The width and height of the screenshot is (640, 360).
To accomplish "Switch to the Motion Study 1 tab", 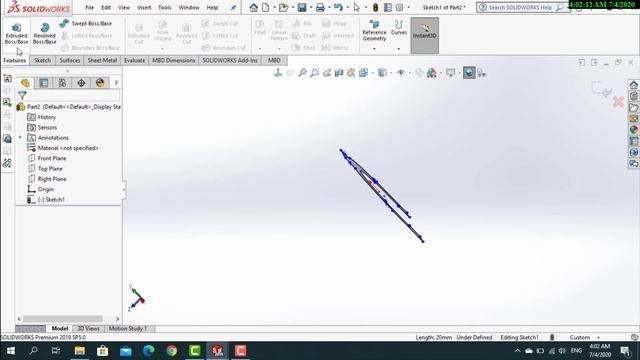I will 127,329.
